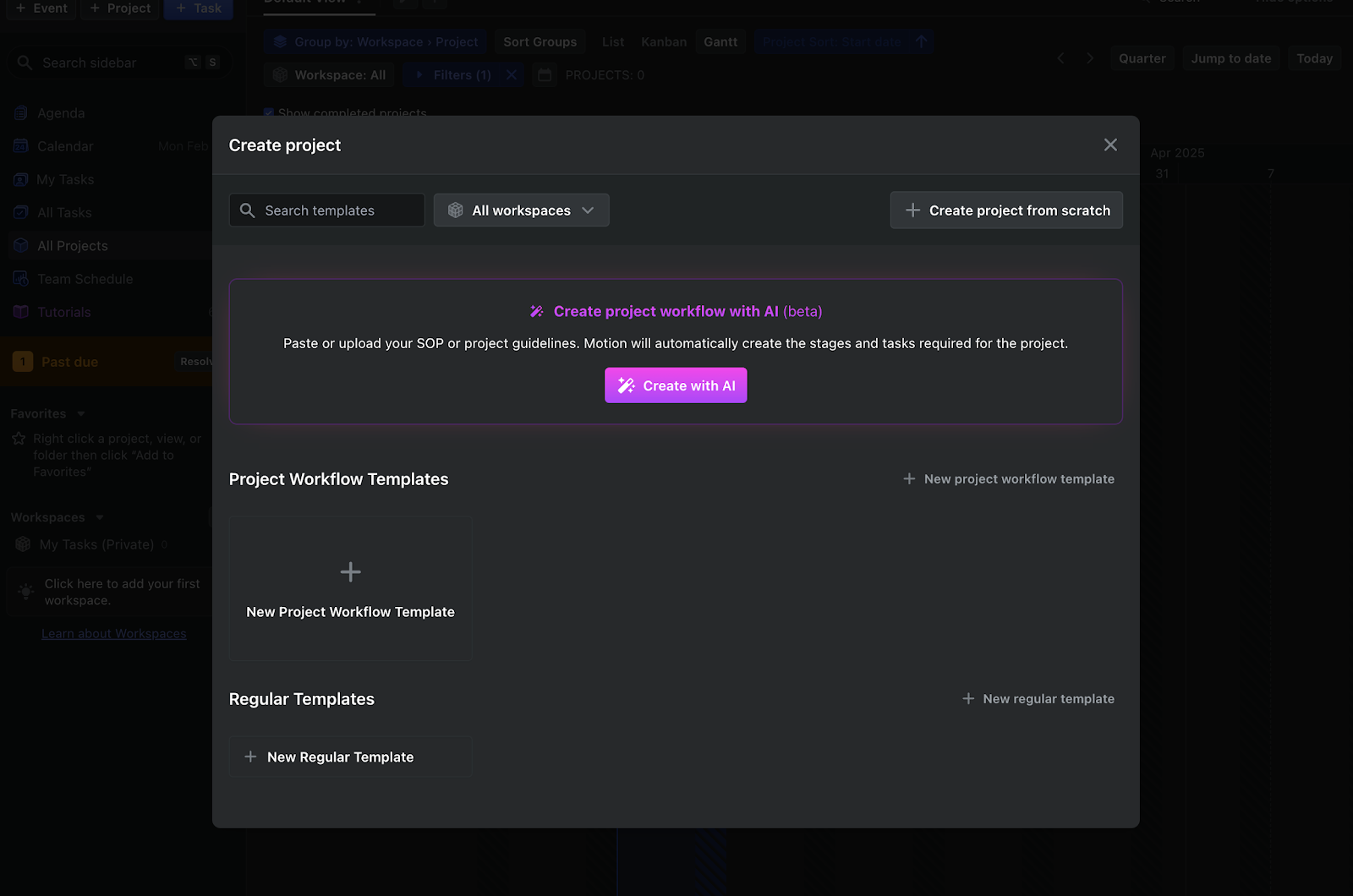Image resolution: width=1353 pixels, height=896 pixels.
Task: Click plus icon beside New project workflow template
Action: pyautogui.click(x=909, y=478)
